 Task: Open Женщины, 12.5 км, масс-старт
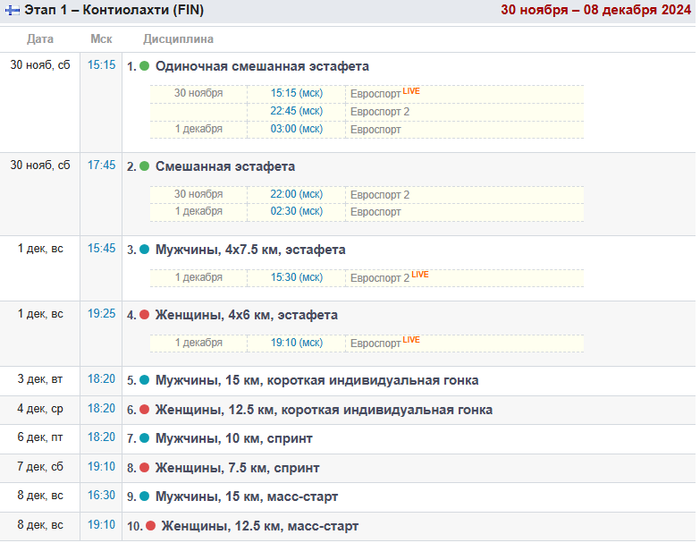coord(260,526)
